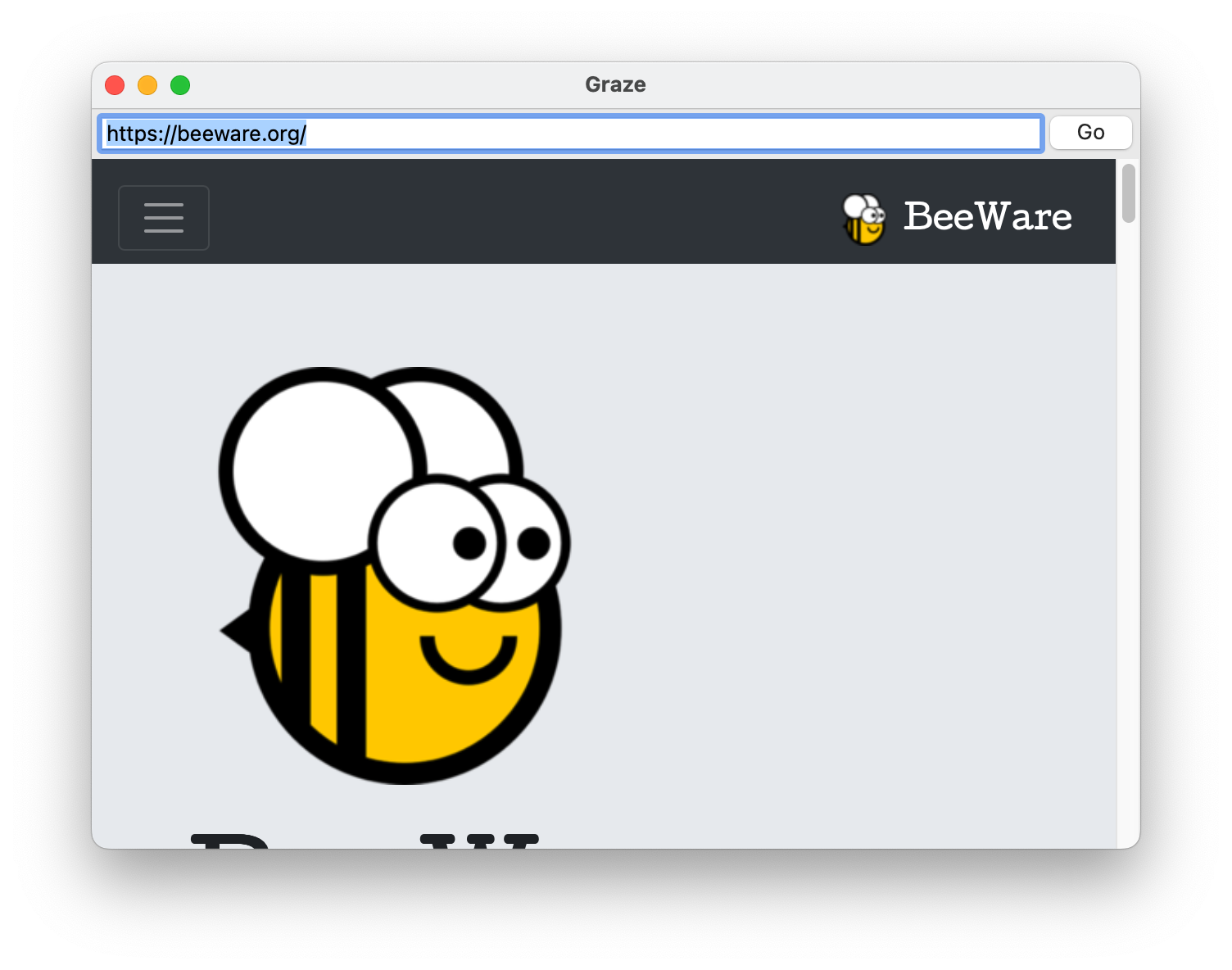Image resolution: width=1232 pixels, height=970 pixels.
Task: Click the scrollbar track below the thumb
Action: [x=1128, y=533]
